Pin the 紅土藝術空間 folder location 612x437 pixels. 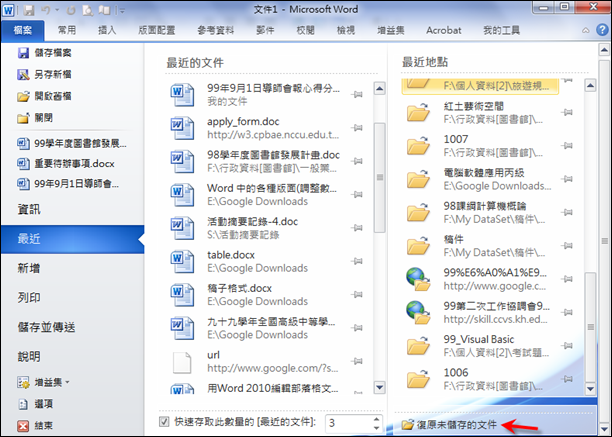(x=567, y=112)
